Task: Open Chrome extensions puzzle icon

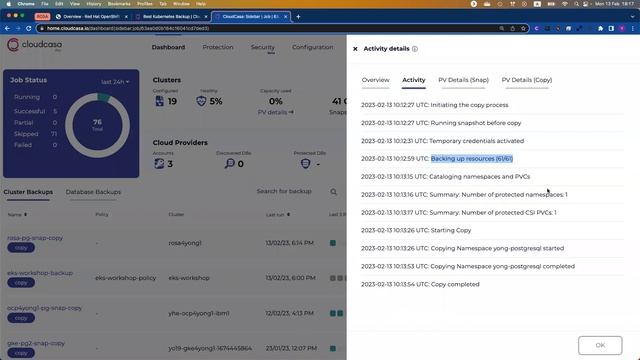Action: pos(600,28)
